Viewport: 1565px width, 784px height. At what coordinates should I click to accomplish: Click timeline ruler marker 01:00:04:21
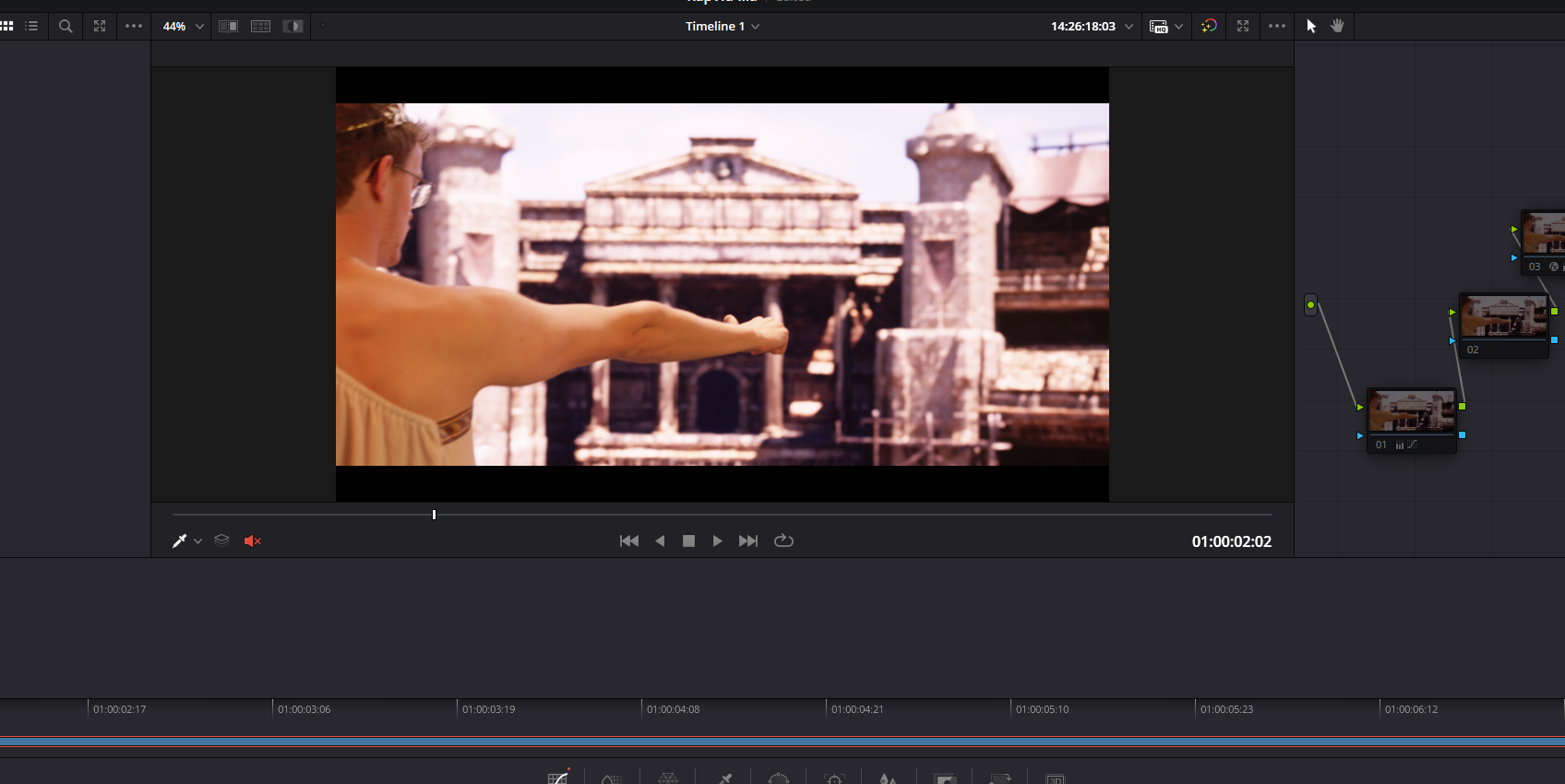tap(857, 709)
